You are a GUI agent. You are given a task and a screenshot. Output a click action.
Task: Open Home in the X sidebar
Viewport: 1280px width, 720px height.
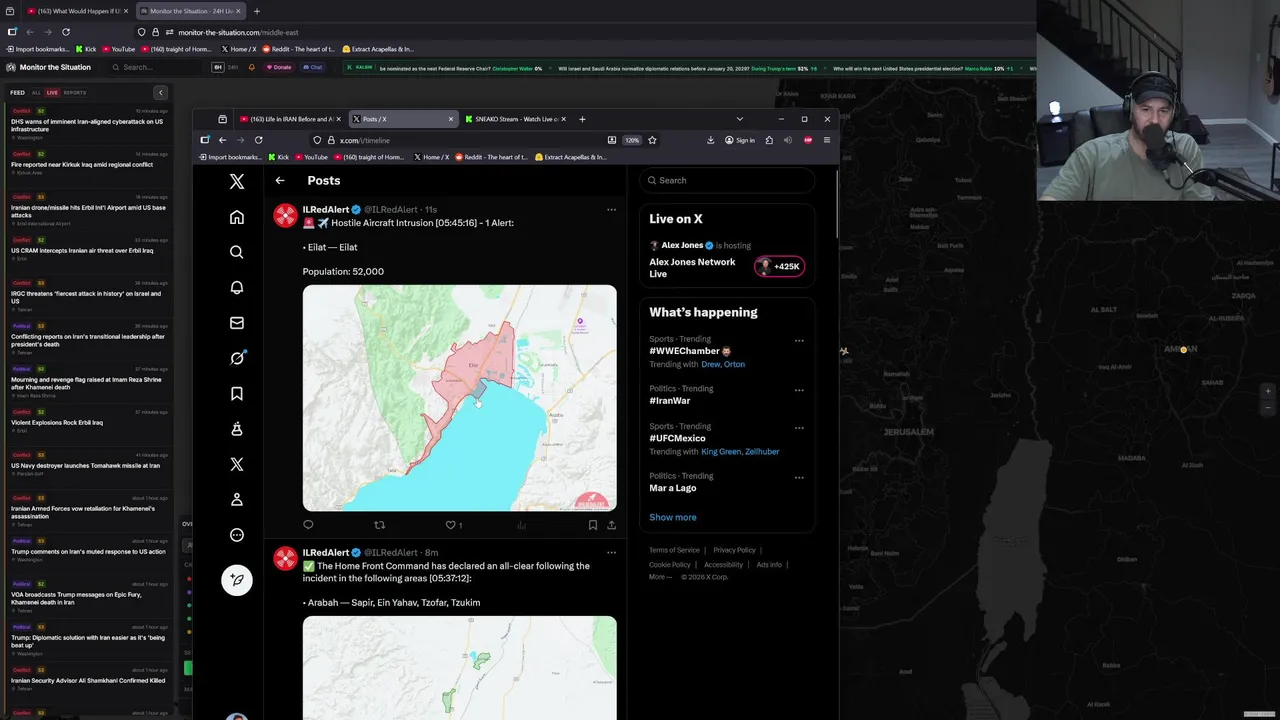(x=237, y=217)
